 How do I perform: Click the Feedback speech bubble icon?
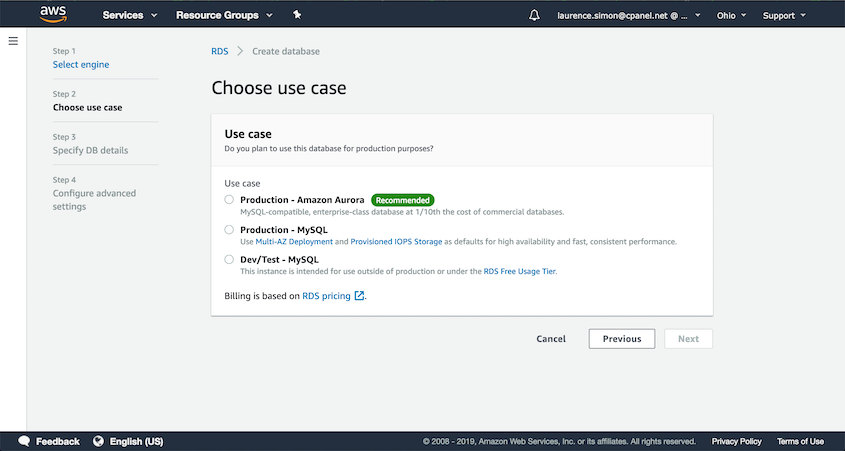pyautogui.click(x=24, y=441)
